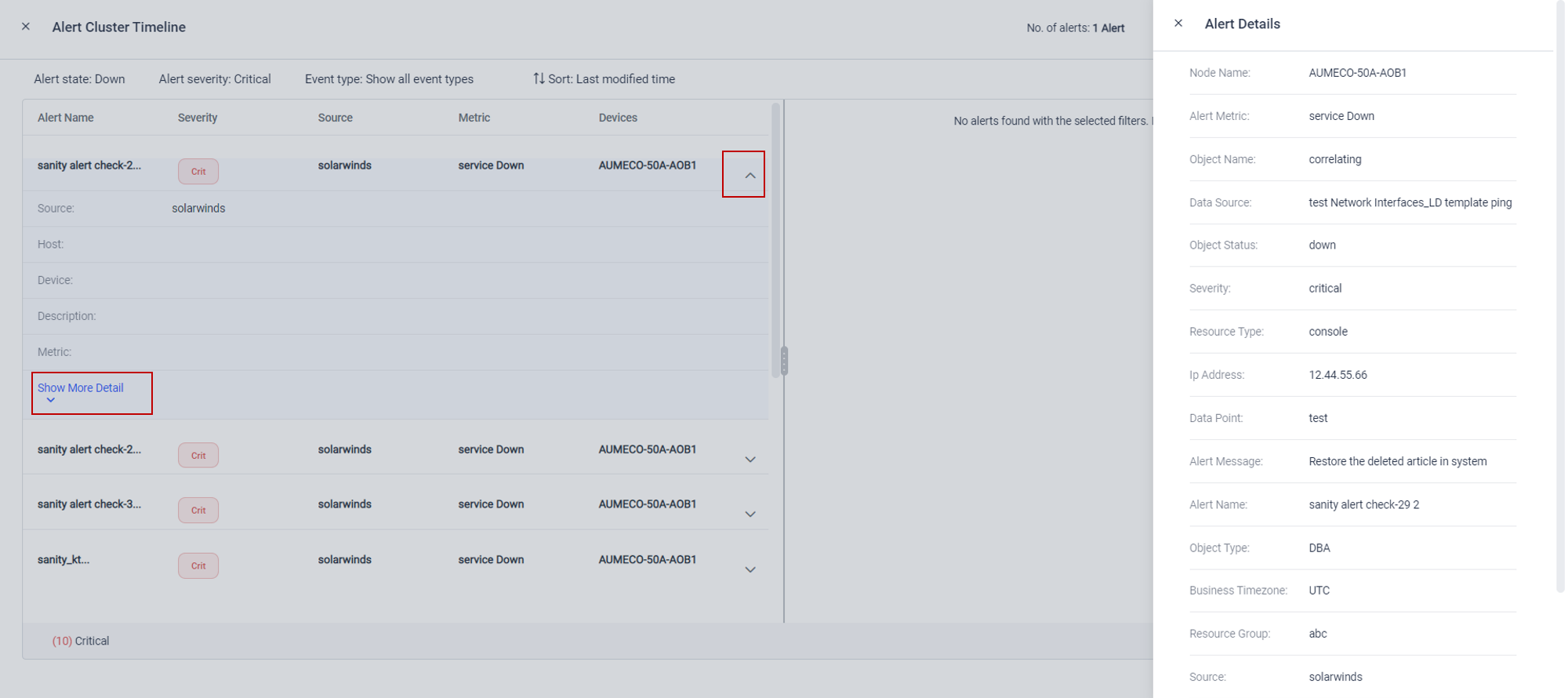Viewport: 1568px width, 698px height.
Task: Click the small chevron under Show More Detail
Action: [x=51, y=401]
